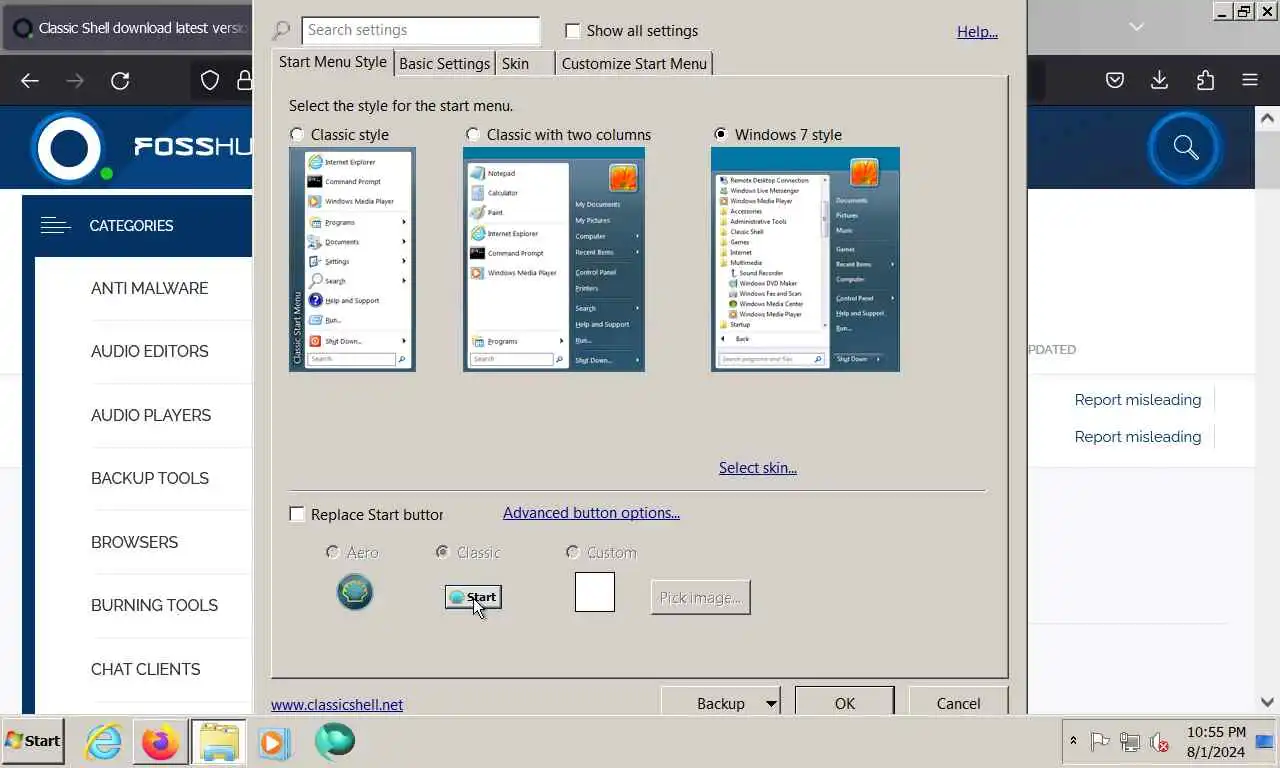Open the ANTI MALWARE category on FossHub
Image resolution: width=1280 pixels, height=768 pixels.
(x=150, y=288)
